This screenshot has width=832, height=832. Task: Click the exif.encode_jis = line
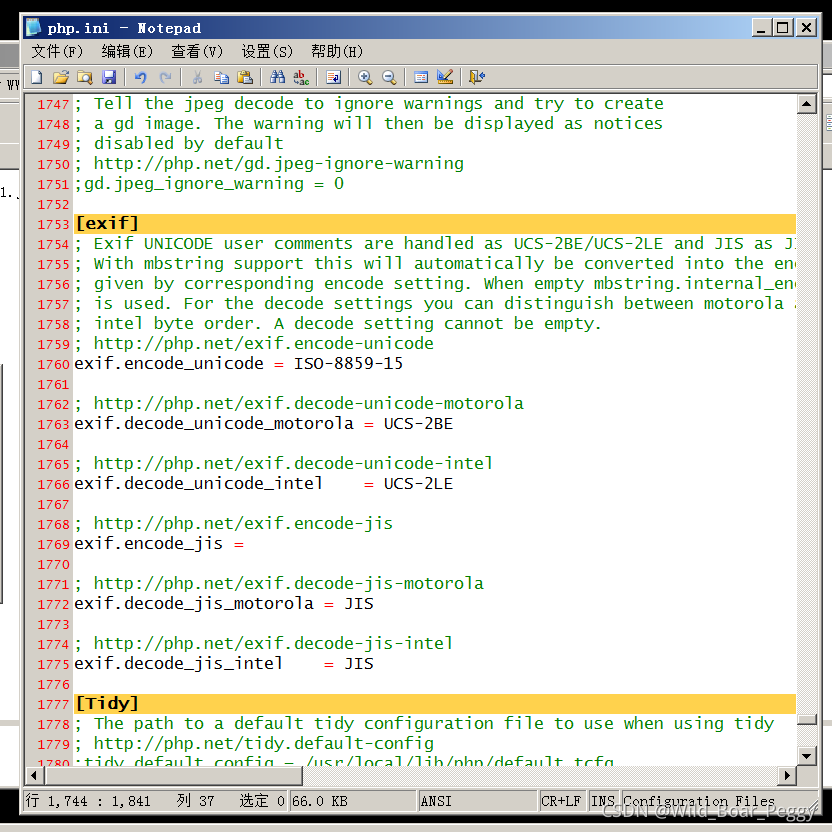(159, 544)
